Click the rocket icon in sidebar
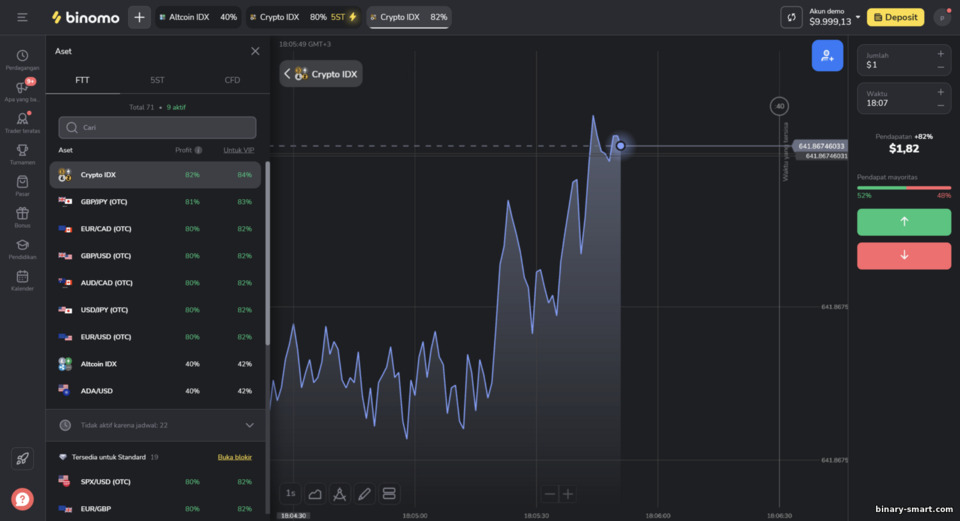The image size is (960, 521). [x=22, y=459]
